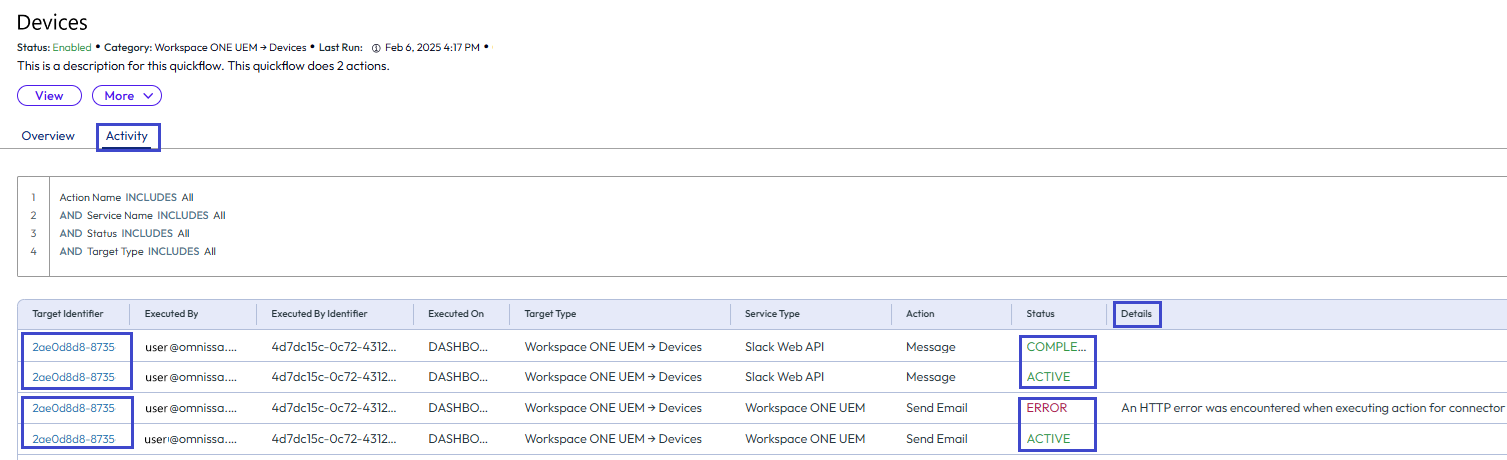The image size is (1507, 460).
Task: Click the Service Name INCLUDES All filter line
Action: (142, 216)
